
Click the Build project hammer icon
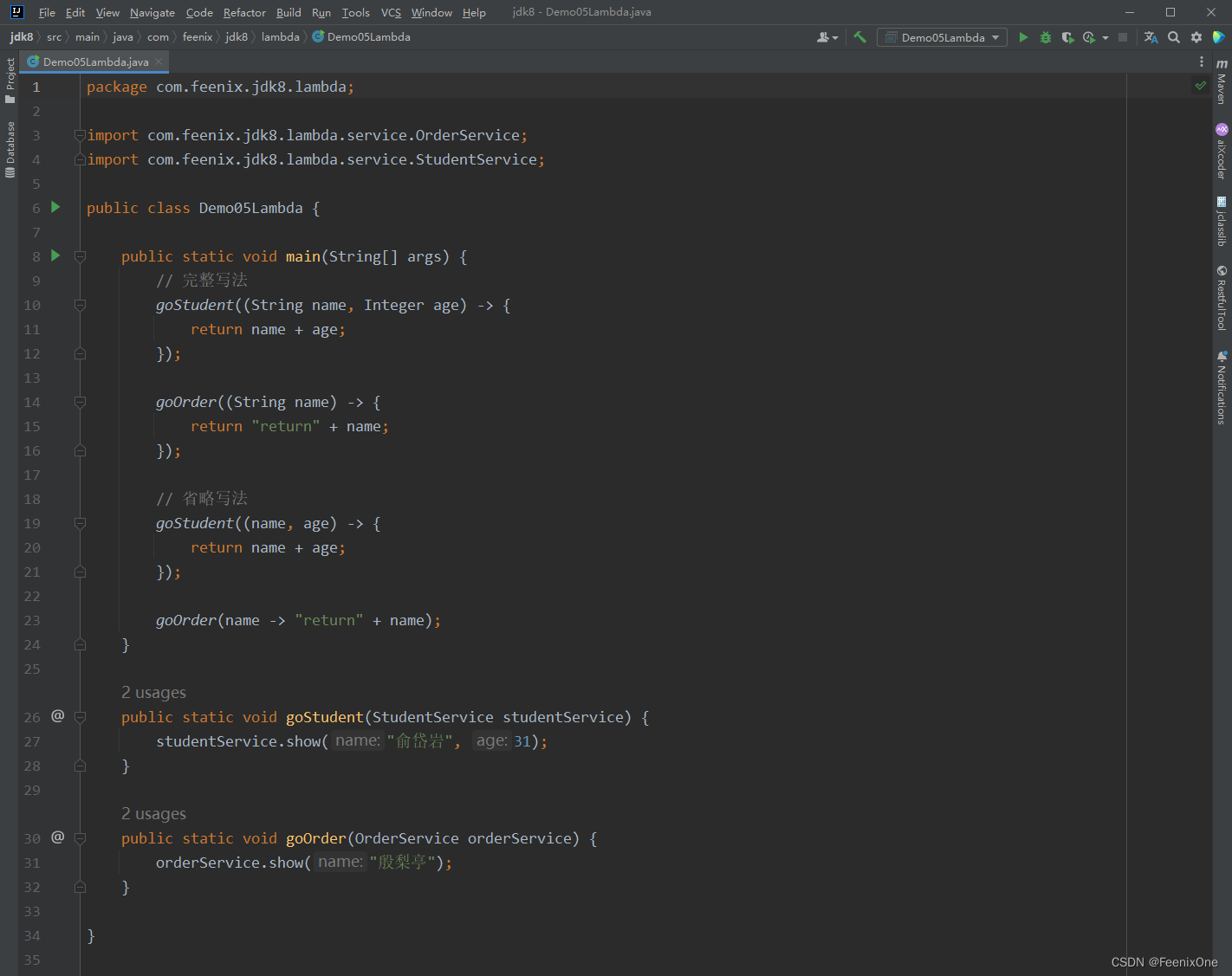point(859,37)
